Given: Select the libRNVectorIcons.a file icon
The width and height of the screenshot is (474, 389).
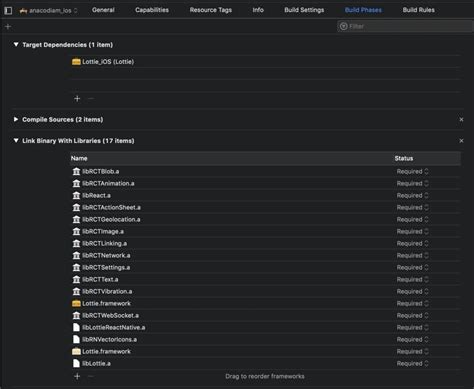Looking at the screenshot, I should (76, 339).
